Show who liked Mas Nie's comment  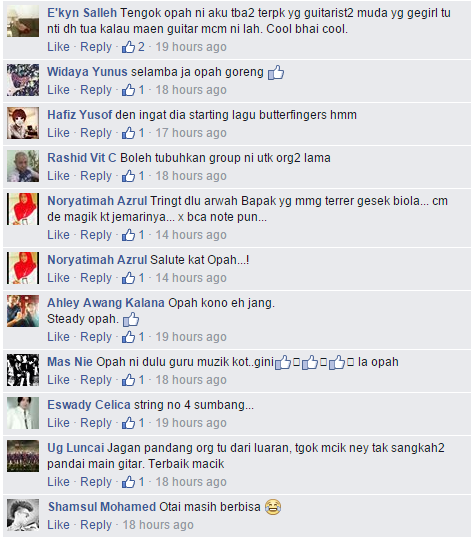tap(133, 380)
